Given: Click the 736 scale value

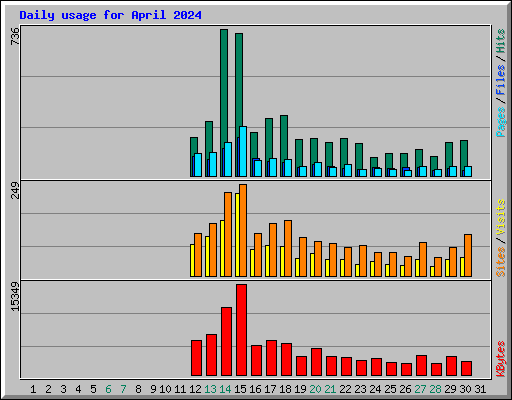Looking at the screenshot, I should tap(15, 36).
